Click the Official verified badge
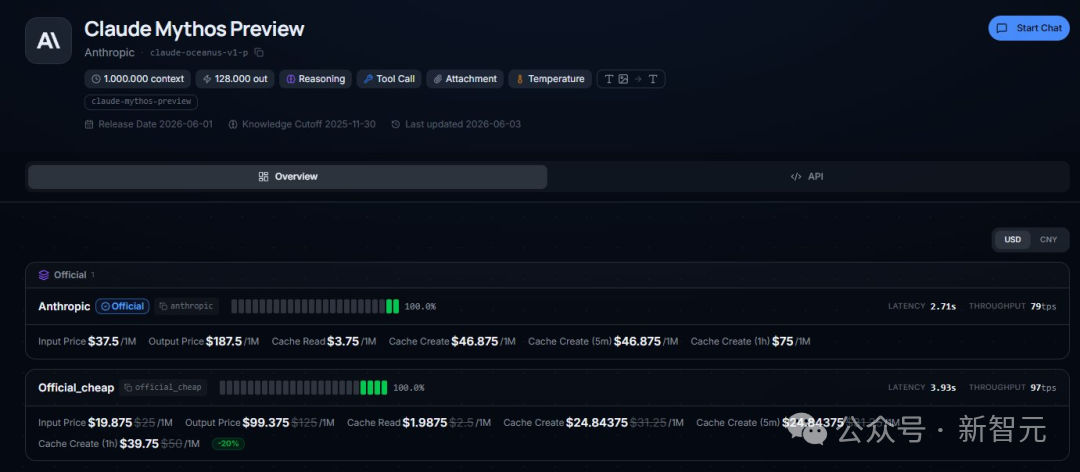This screenshot has width=1080, height=472. pyautogui.click(x=123, y=306)
